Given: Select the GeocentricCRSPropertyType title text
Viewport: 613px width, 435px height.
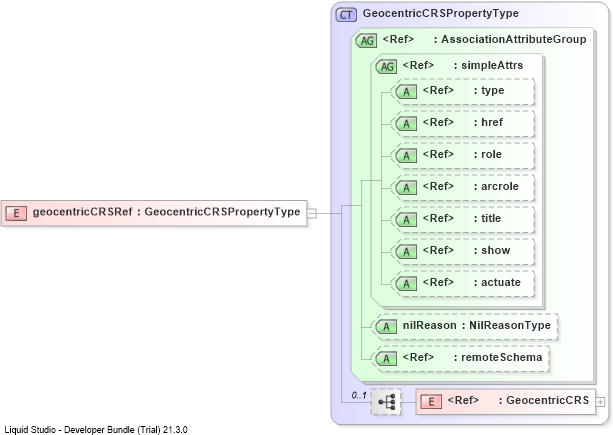Looking at the screenshot, I should [441, 13].
